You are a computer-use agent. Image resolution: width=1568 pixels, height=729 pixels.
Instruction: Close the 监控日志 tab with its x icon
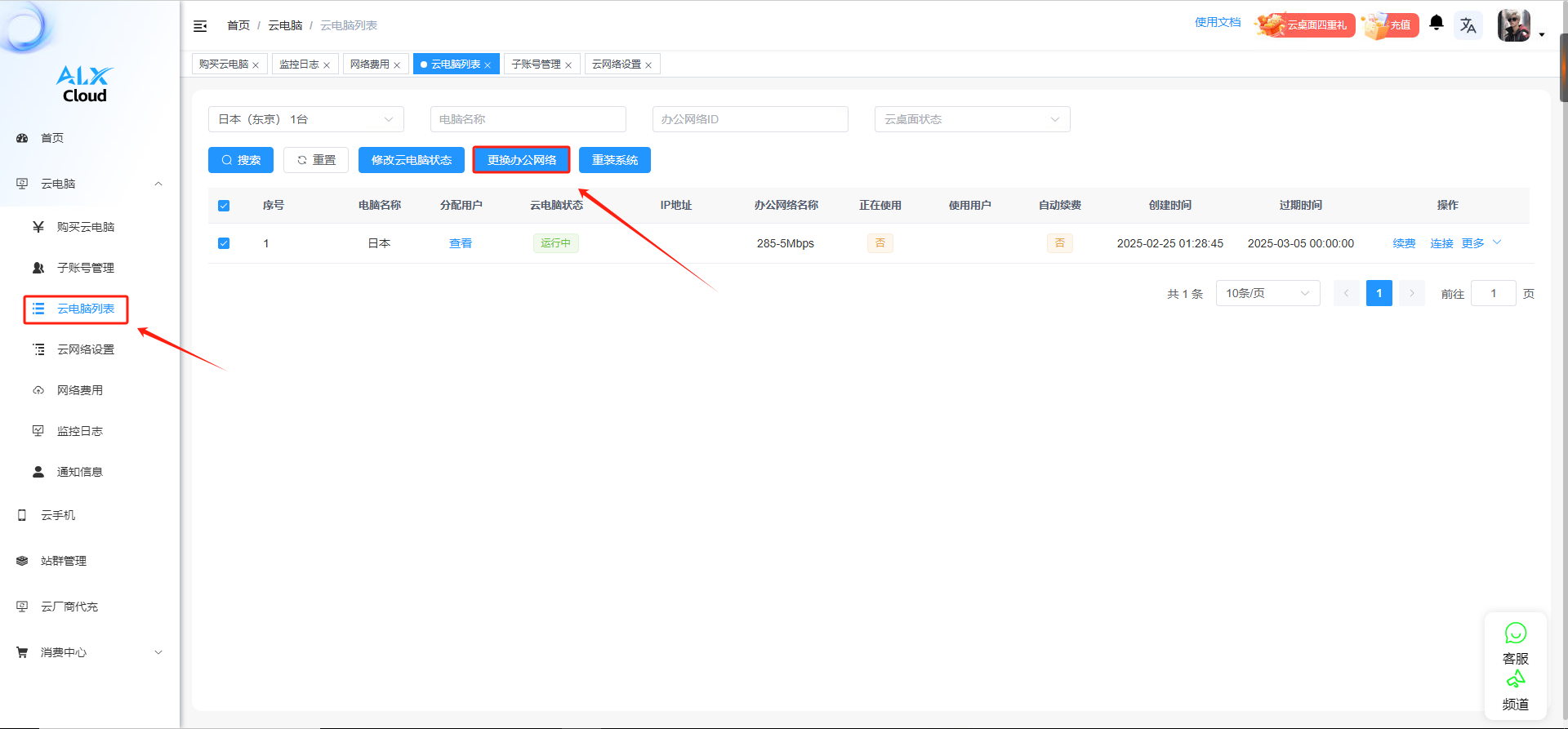click(327, 65)
